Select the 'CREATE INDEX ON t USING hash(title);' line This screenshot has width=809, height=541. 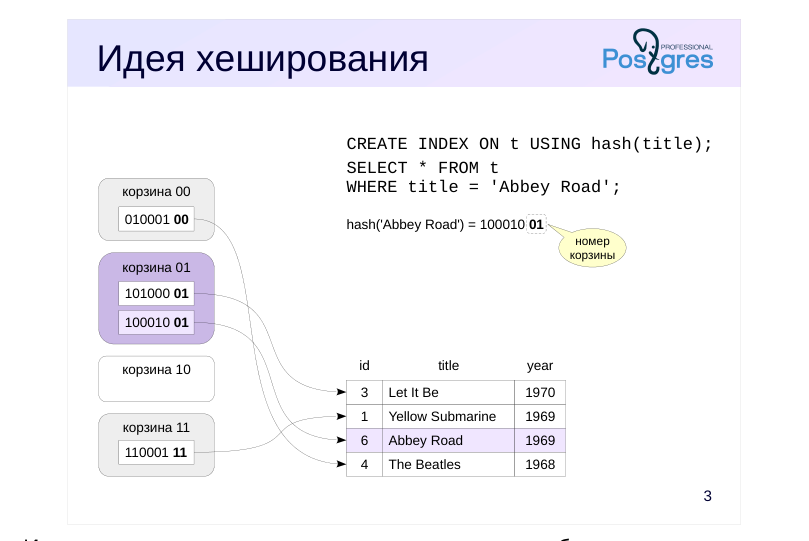529,144
